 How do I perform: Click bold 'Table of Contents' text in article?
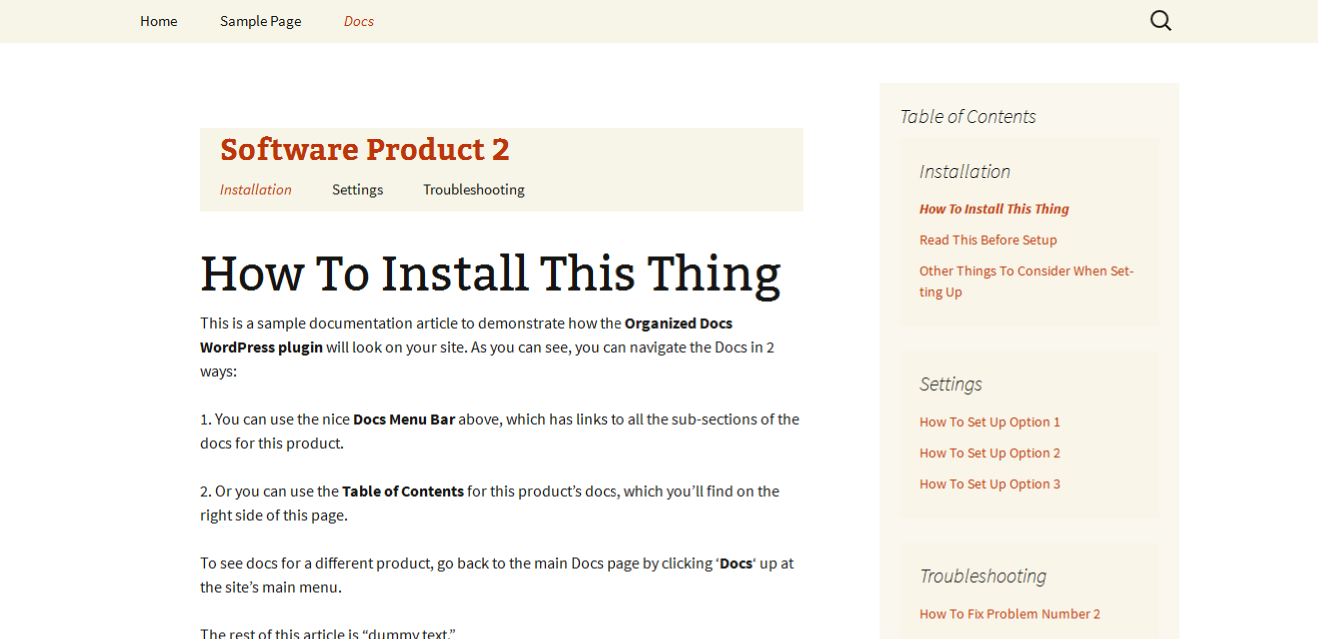[x=403, y=491]
